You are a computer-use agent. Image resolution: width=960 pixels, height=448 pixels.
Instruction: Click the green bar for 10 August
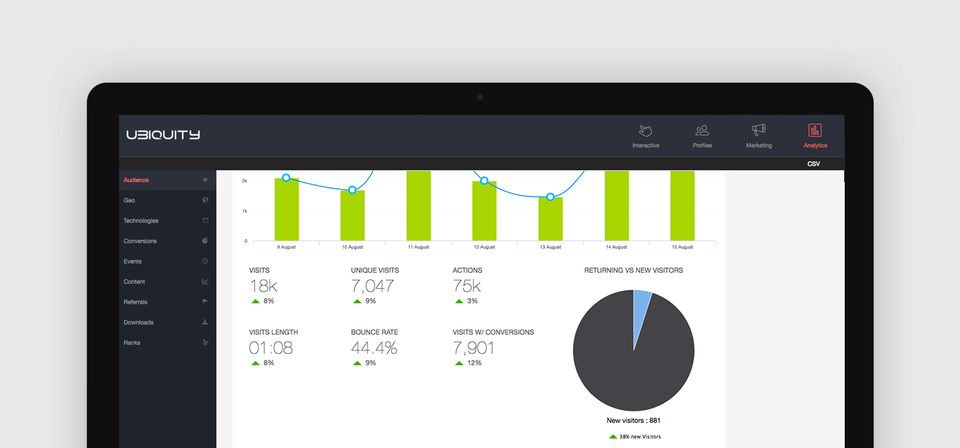click(353, 215)
